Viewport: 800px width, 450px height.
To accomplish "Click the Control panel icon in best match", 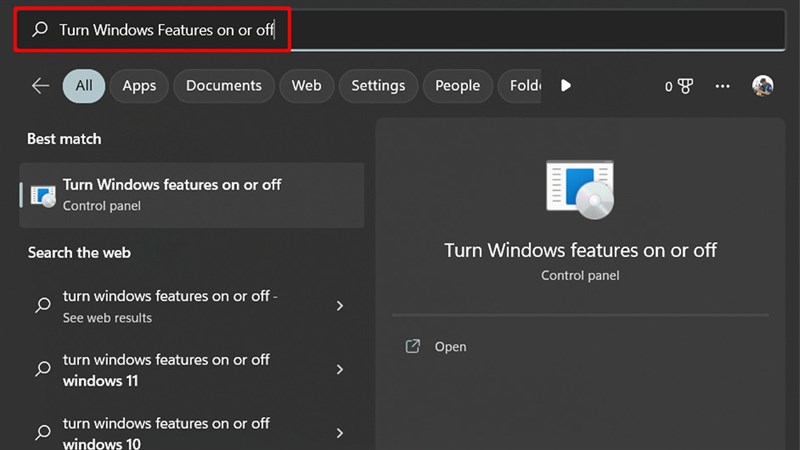I will click(43, 196).
